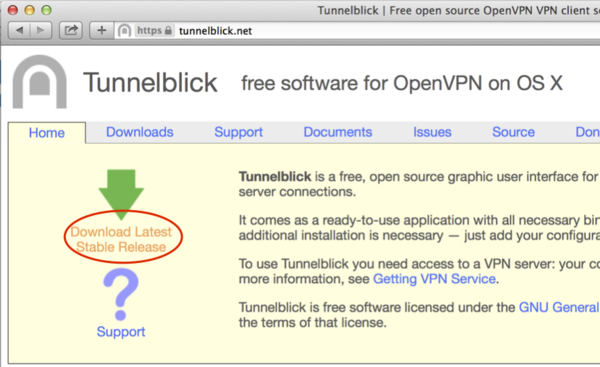Open the GNU General license link
The image size is (600, 367).
[559, 307]
